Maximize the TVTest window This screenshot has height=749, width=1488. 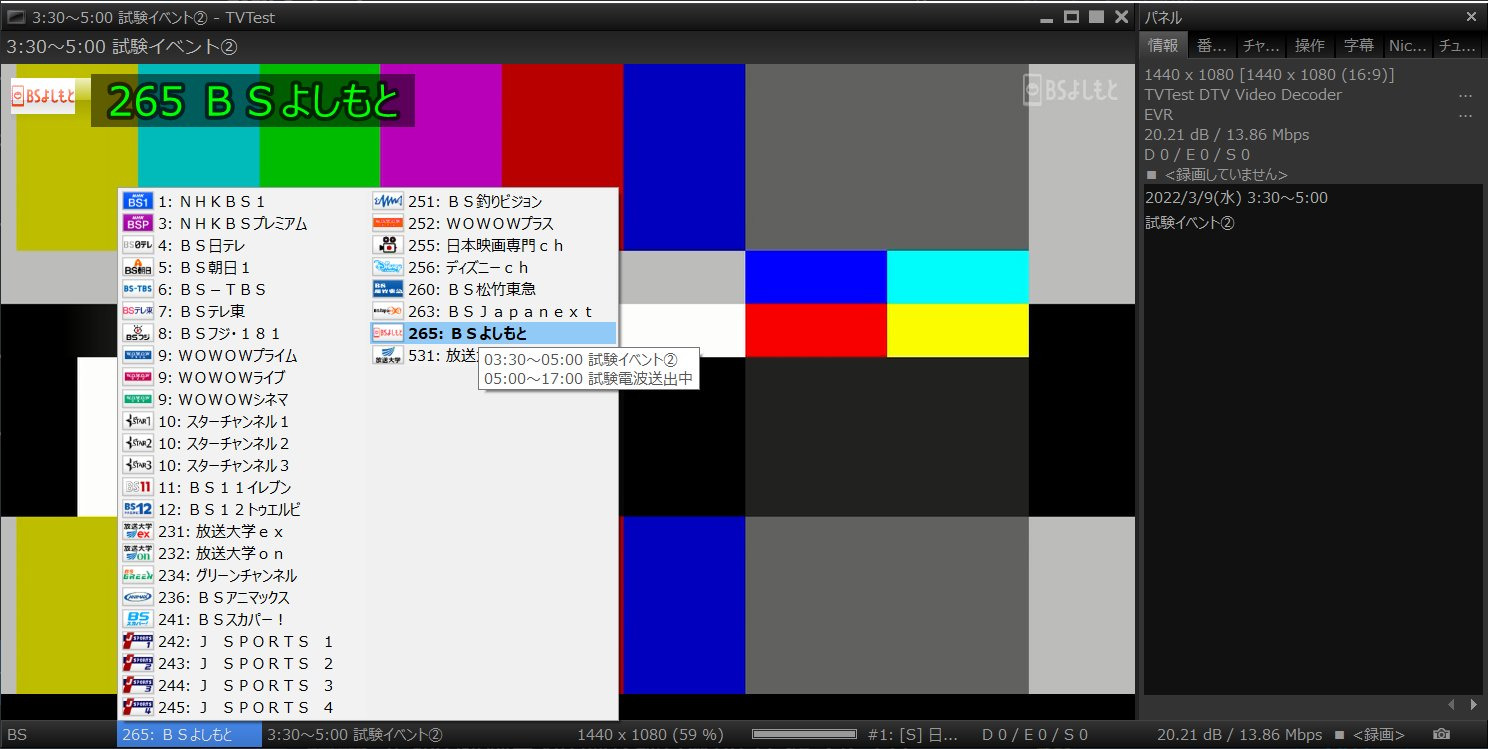click(x=1072, y=17)
